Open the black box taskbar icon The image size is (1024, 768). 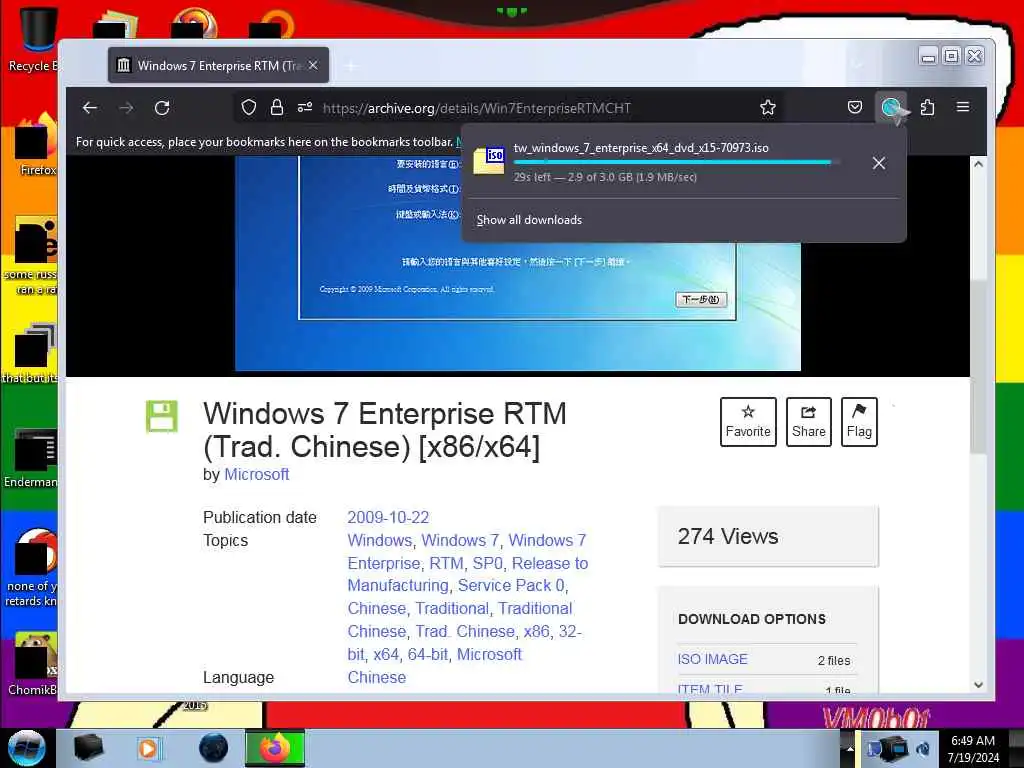pos(89,748)
